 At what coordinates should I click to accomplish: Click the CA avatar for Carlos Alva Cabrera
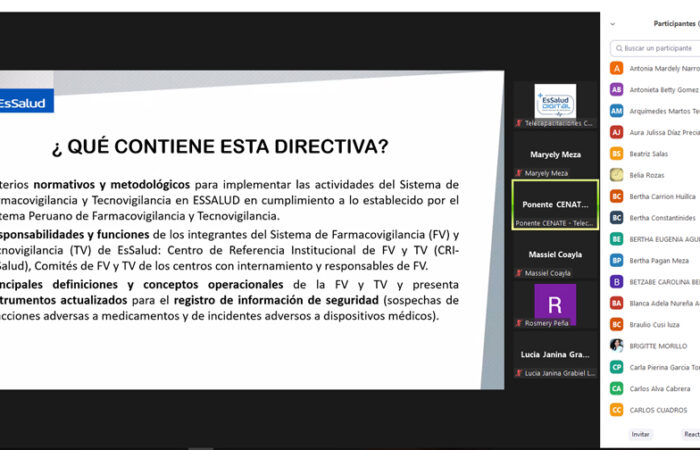617,388
